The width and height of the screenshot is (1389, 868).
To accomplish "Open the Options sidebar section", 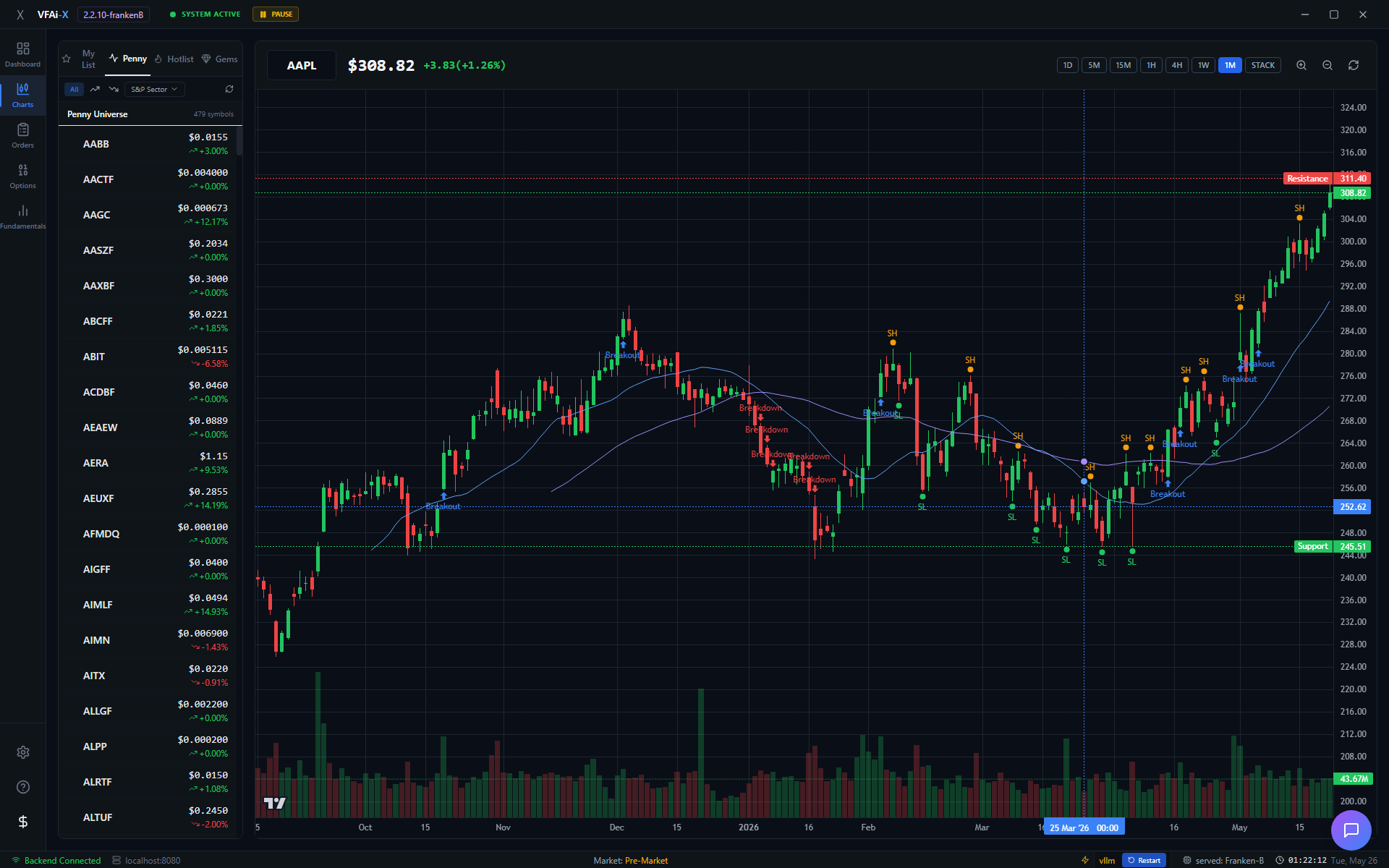I will [x=22, y=176].
